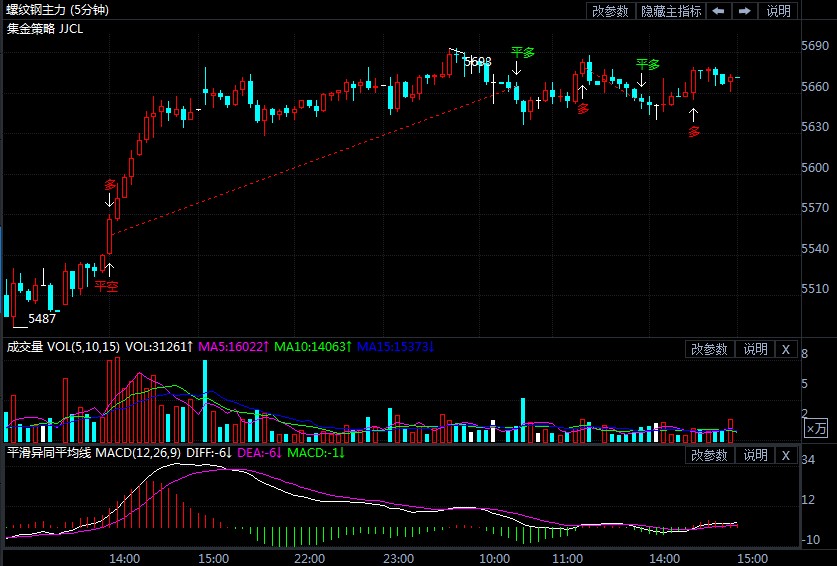Close the MACD indicator panel
The width and height of the screenshot is (837, 566).
tap(785, 455)
